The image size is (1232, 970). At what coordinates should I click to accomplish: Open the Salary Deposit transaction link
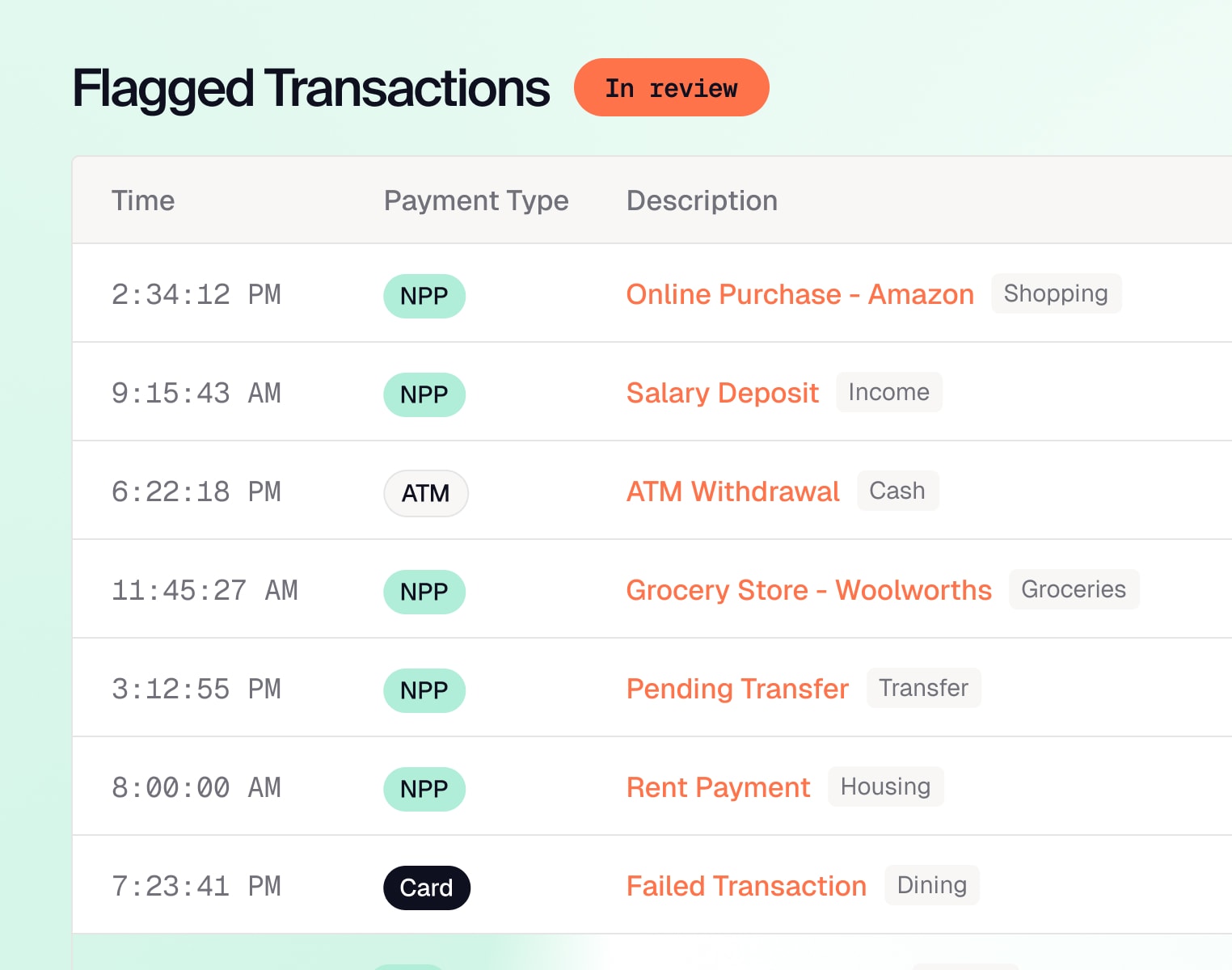click(x=722, y=393)
